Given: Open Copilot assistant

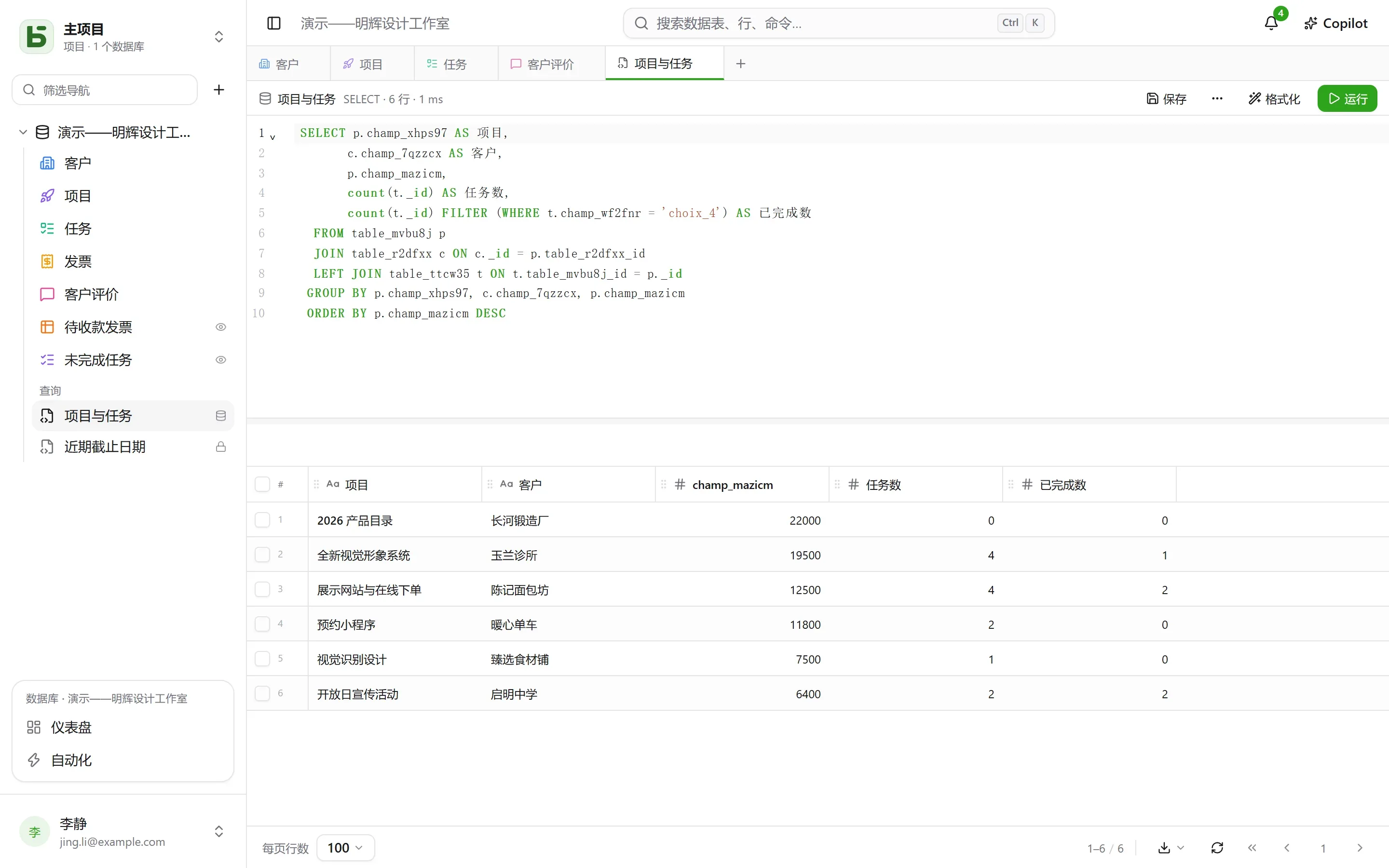Looking at the screenshot, I should [1335, 24].
